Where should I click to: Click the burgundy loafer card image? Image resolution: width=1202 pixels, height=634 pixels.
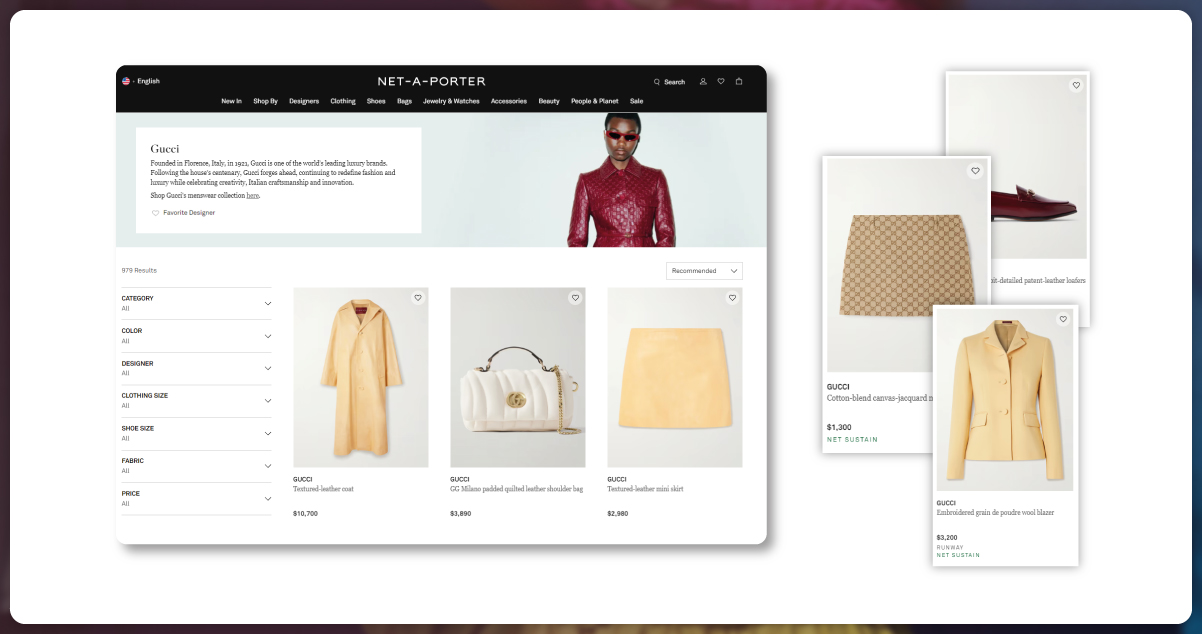point(1036,166)
